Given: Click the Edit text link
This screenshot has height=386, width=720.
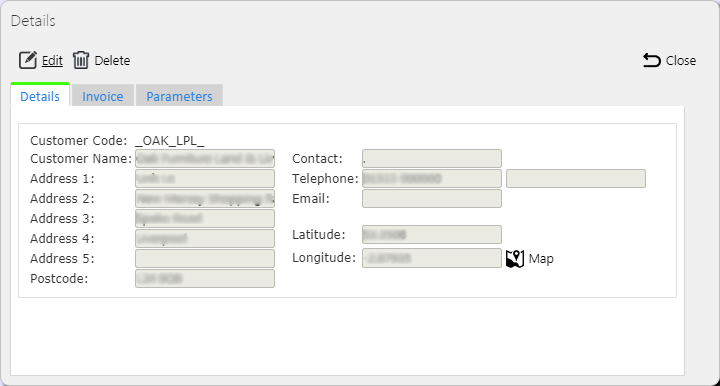Looking at the screenshot, I should (x=52, y=61).
